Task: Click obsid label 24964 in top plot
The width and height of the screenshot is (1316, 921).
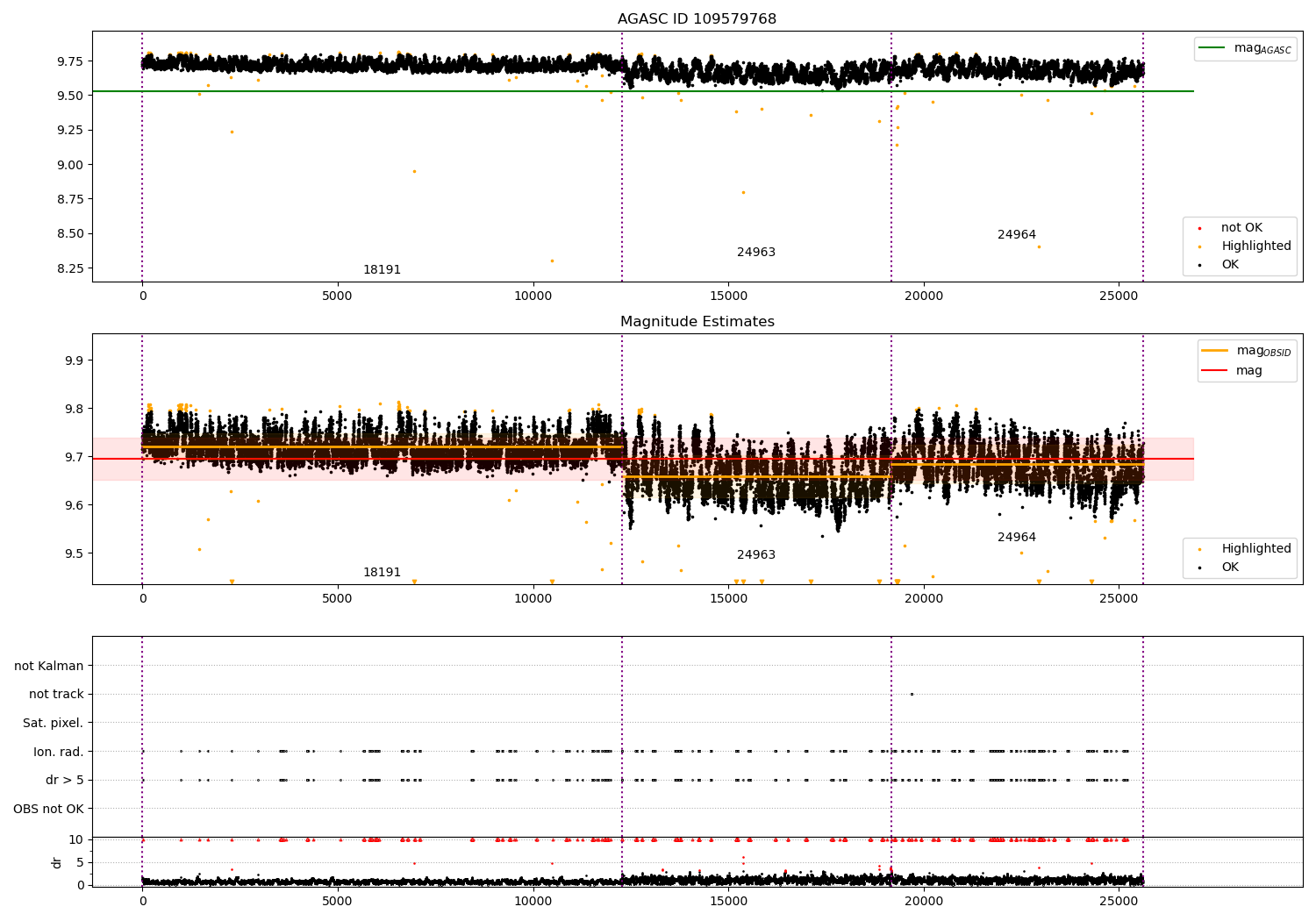Action: (x=1017, y=235)
